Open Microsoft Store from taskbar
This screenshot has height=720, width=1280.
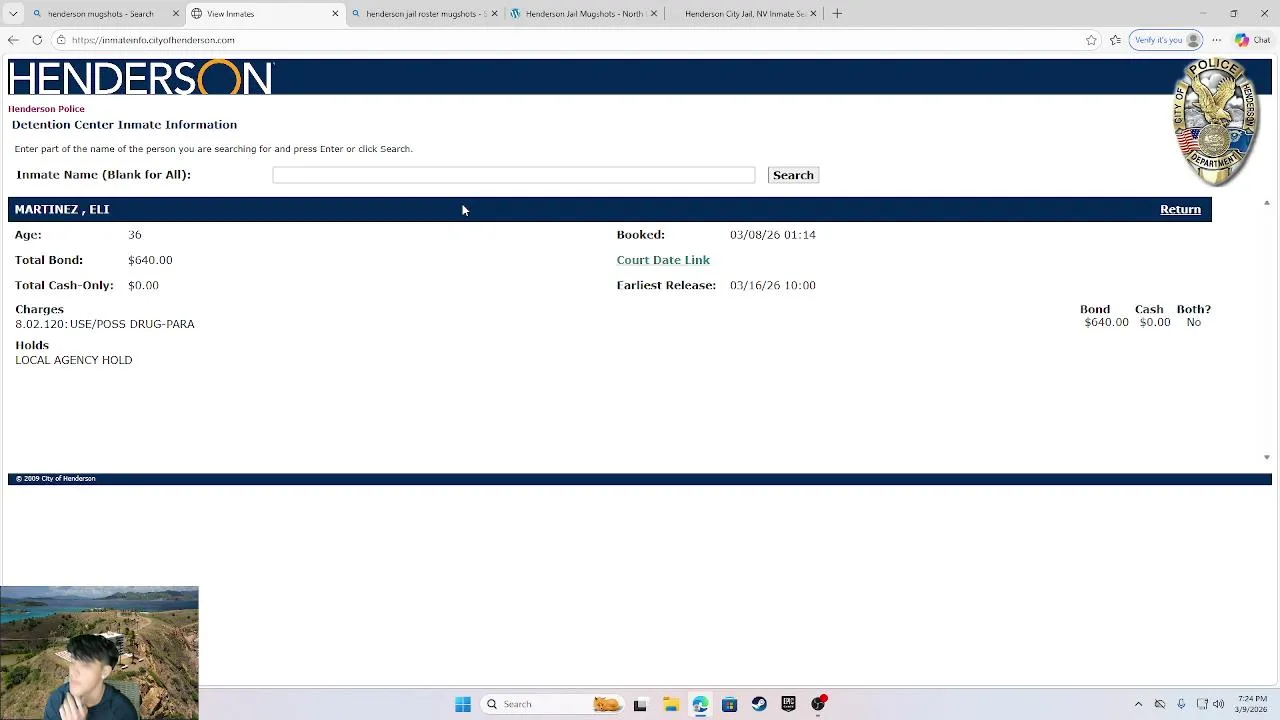(729, 704)
